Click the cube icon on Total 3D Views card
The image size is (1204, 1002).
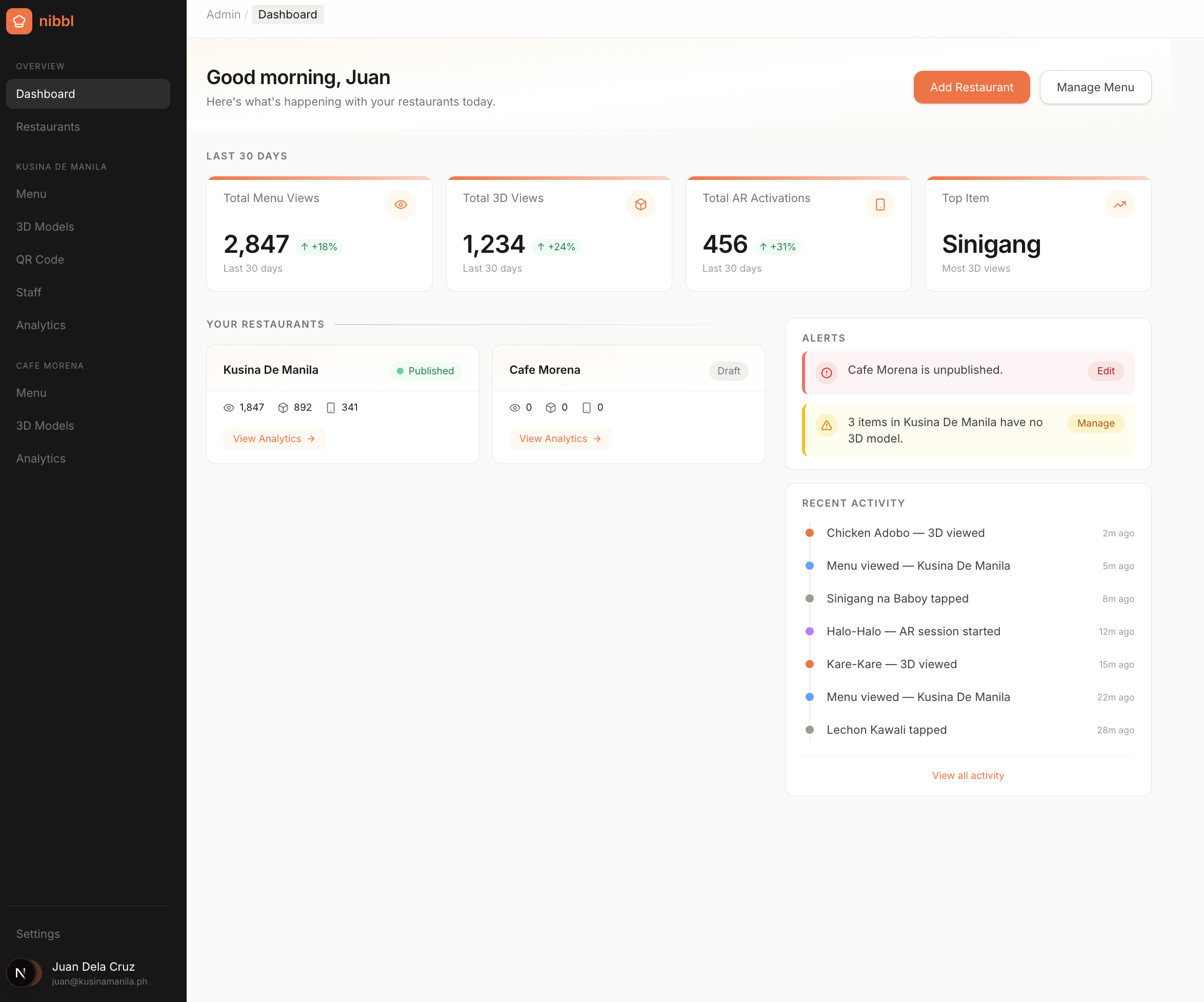coord(640,205)
